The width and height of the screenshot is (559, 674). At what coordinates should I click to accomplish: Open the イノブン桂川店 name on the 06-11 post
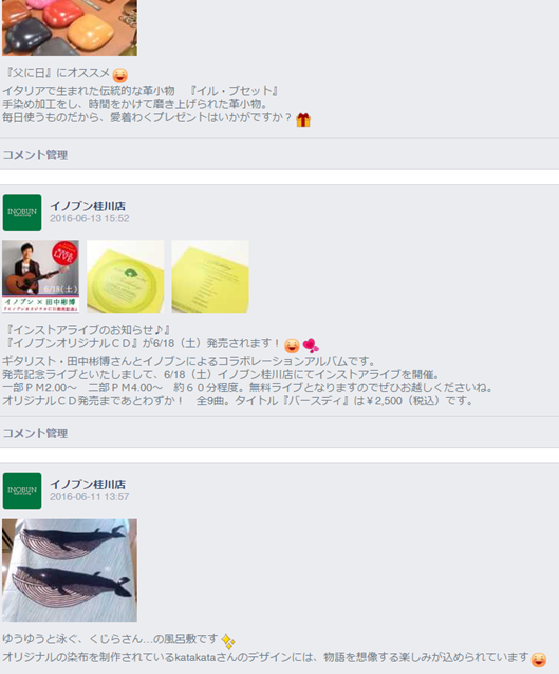(88, 484)
